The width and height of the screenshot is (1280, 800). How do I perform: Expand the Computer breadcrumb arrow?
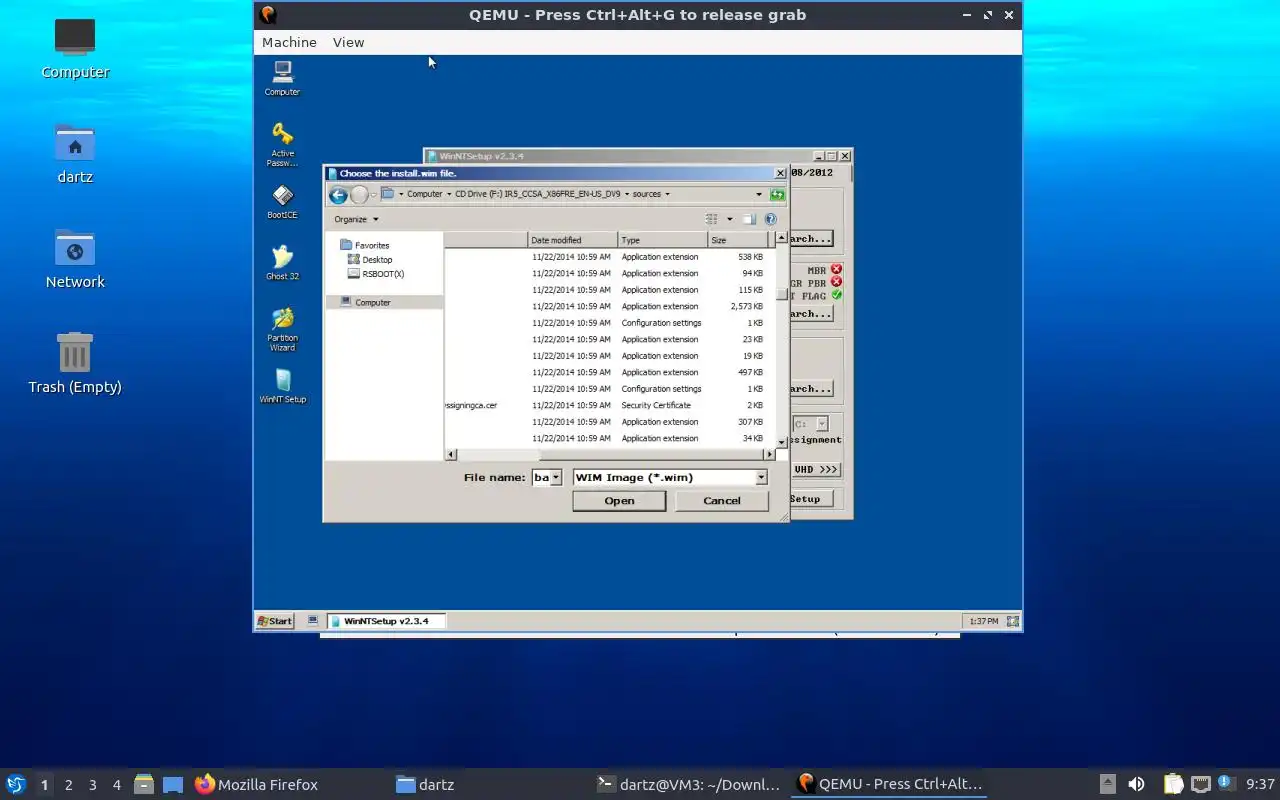click(x=449, y=194)
